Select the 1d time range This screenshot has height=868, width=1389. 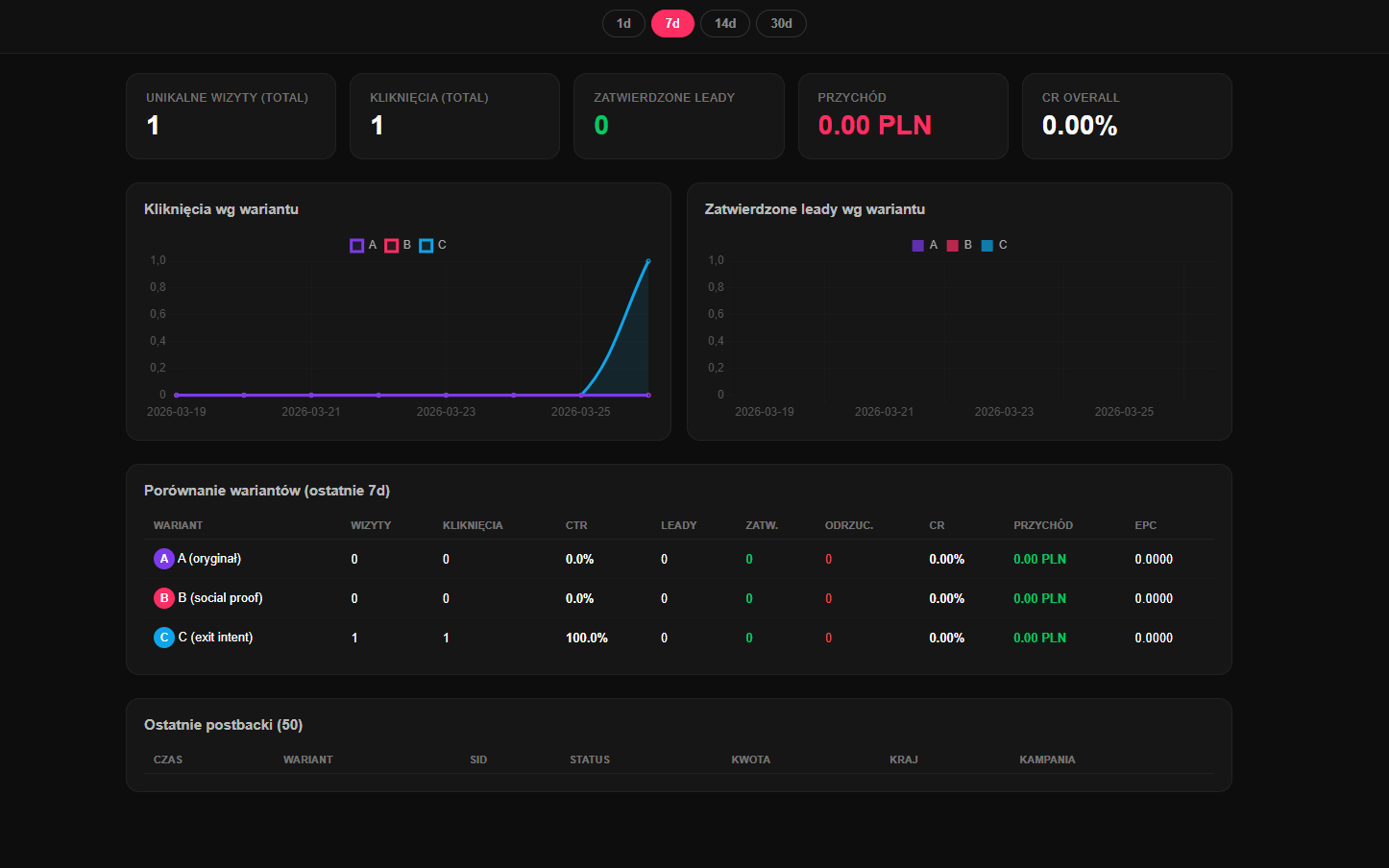pos(623,23)
